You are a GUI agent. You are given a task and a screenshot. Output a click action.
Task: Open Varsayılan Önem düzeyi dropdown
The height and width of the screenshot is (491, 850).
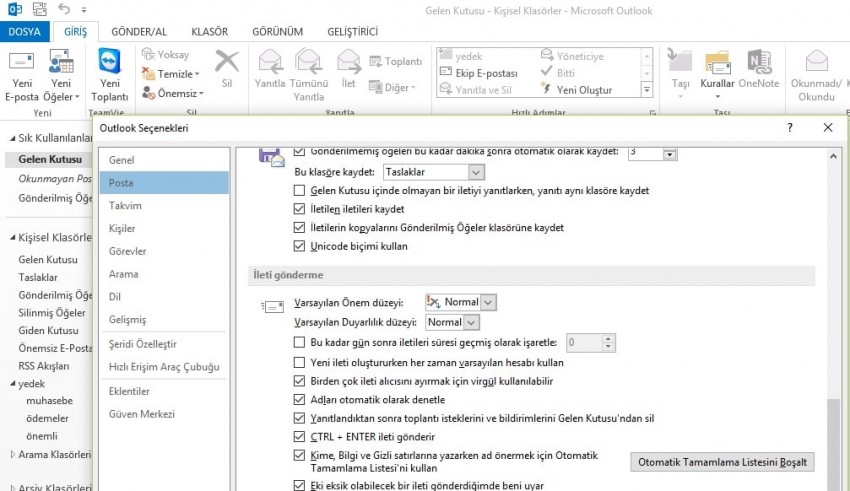(488, 302)
